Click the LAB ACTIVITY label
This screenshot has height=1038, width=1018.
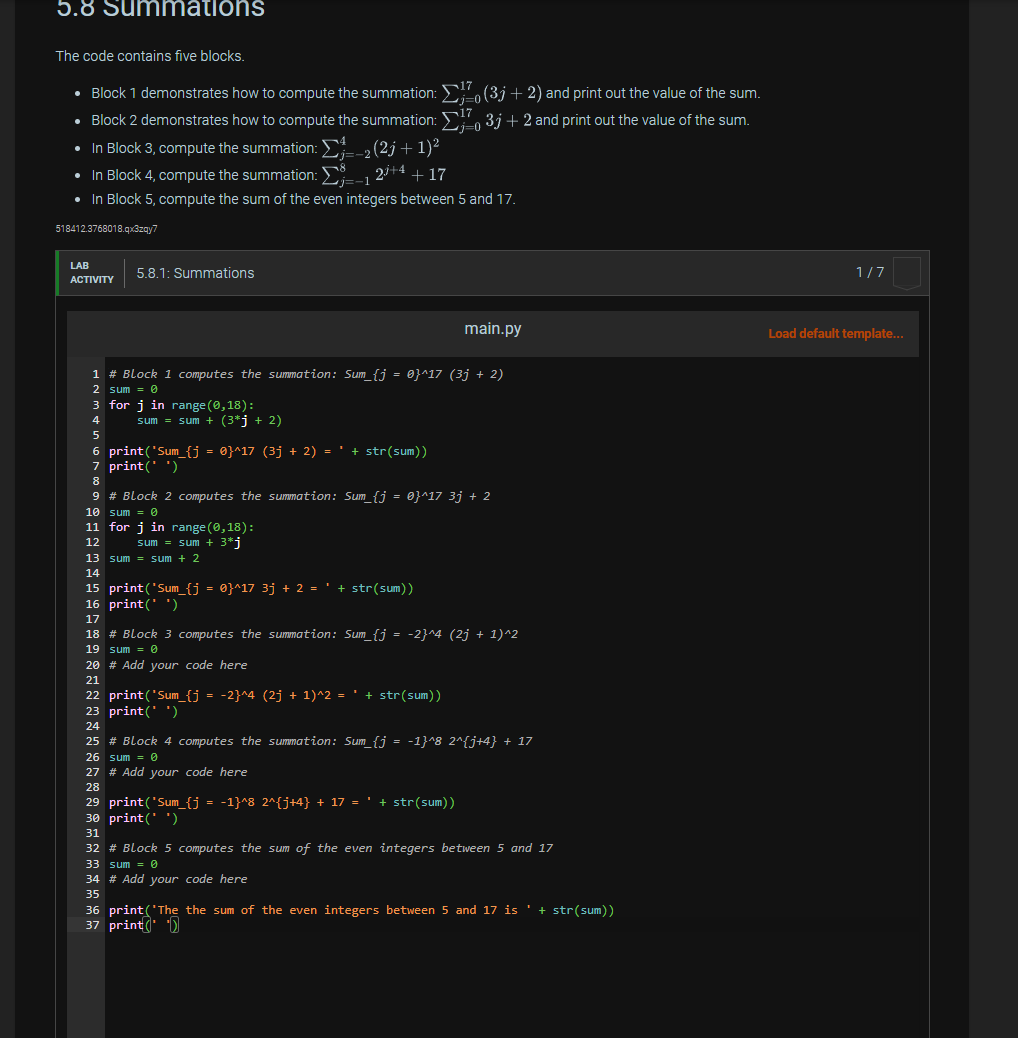[x=90, y=273]
